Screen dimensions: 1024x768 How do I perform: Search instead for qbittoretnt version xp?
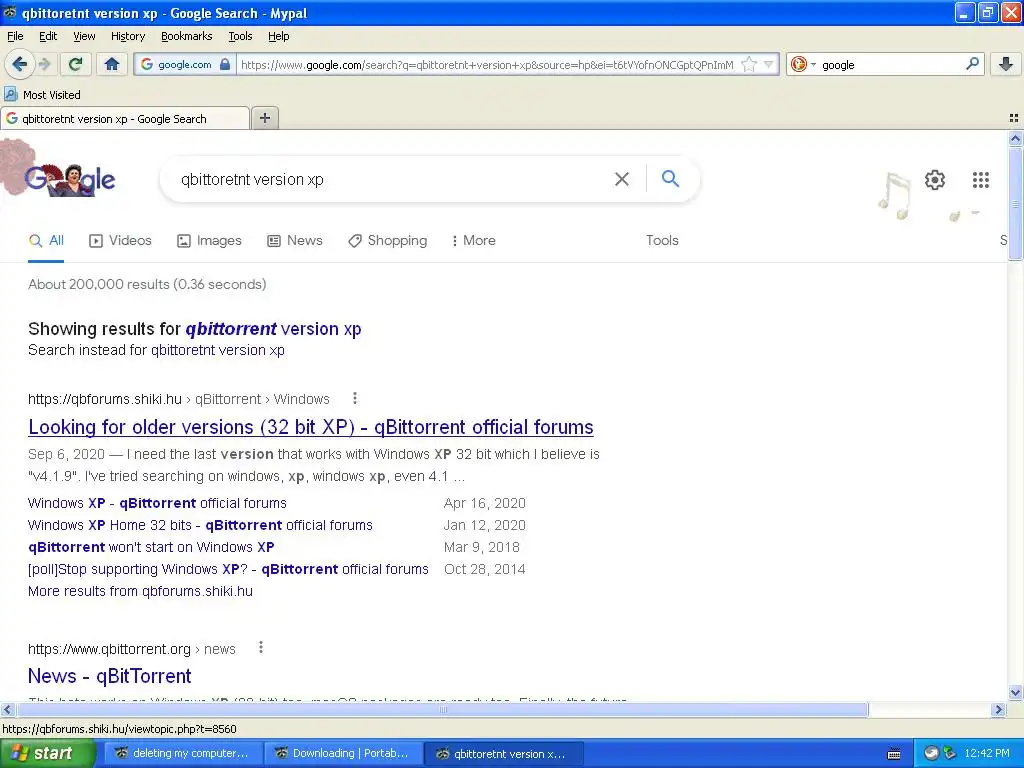(x=217, y=350)
